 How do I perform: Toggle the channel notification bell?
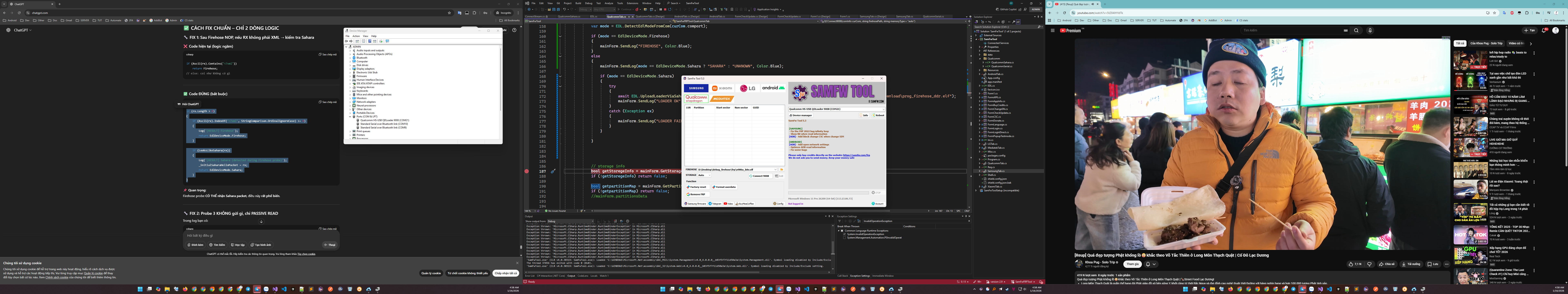[1148, 264]
